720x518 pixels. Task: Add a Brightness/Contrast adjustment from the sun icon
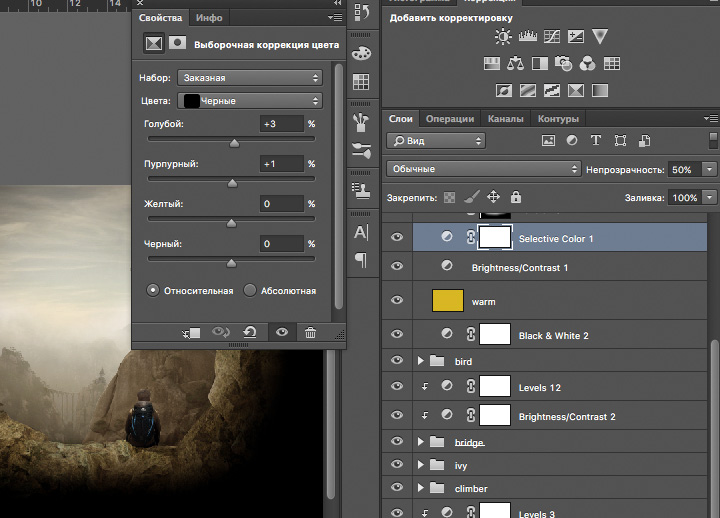coord(503,36)
